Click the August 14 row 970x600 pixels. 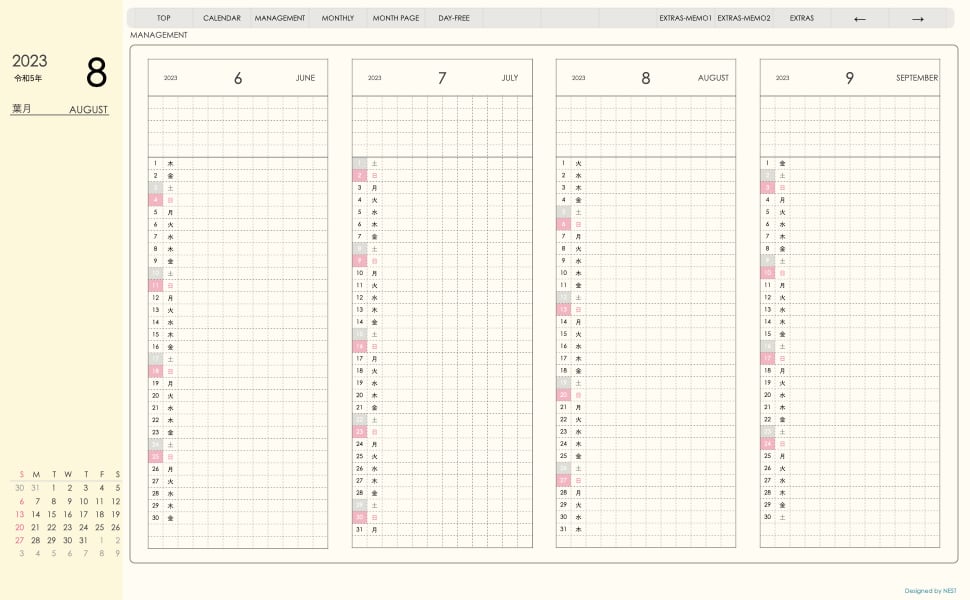point(646,322)
